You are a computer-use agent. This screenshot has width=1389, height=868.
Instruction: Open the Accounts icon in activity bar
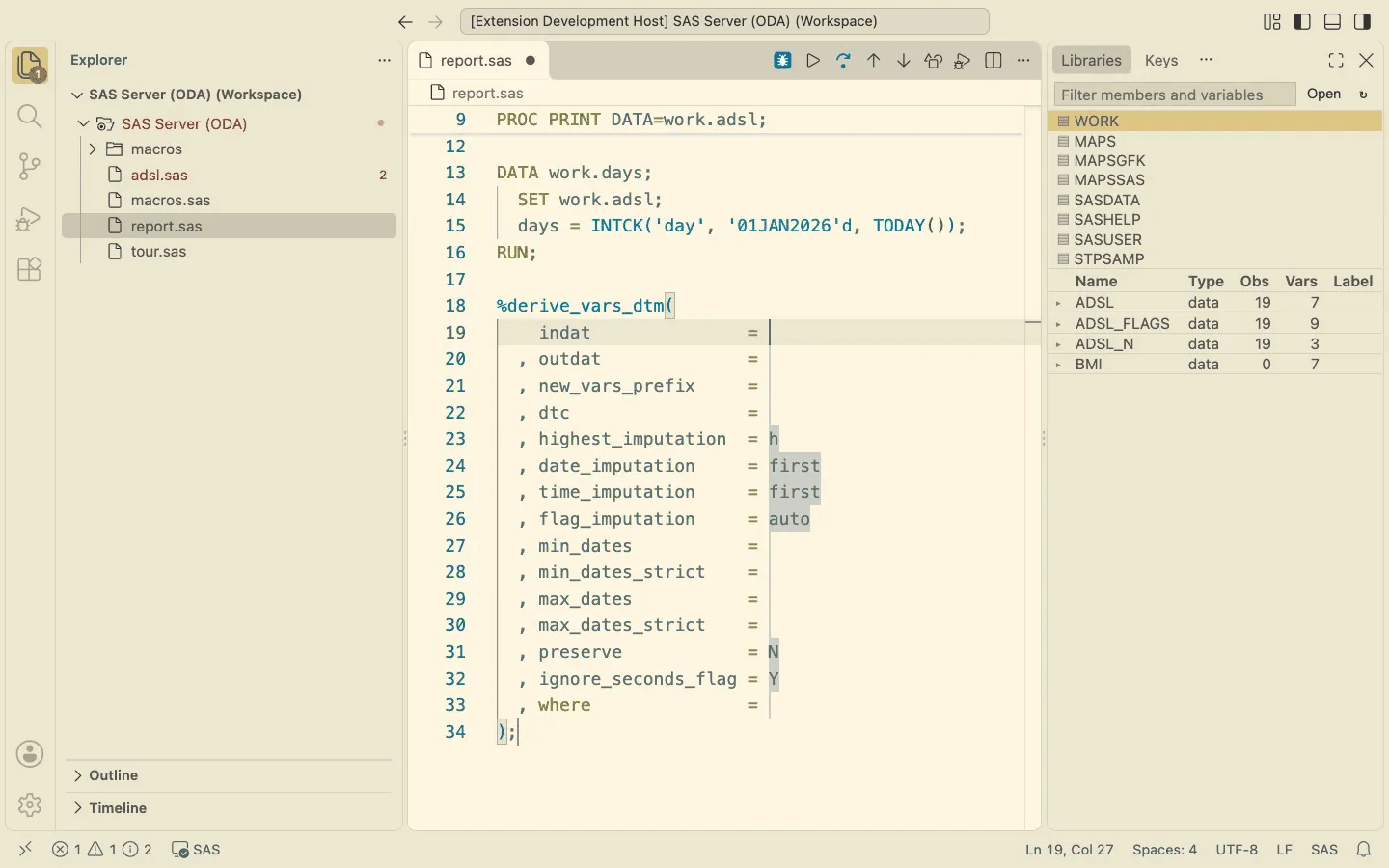(x=30, y=754)
